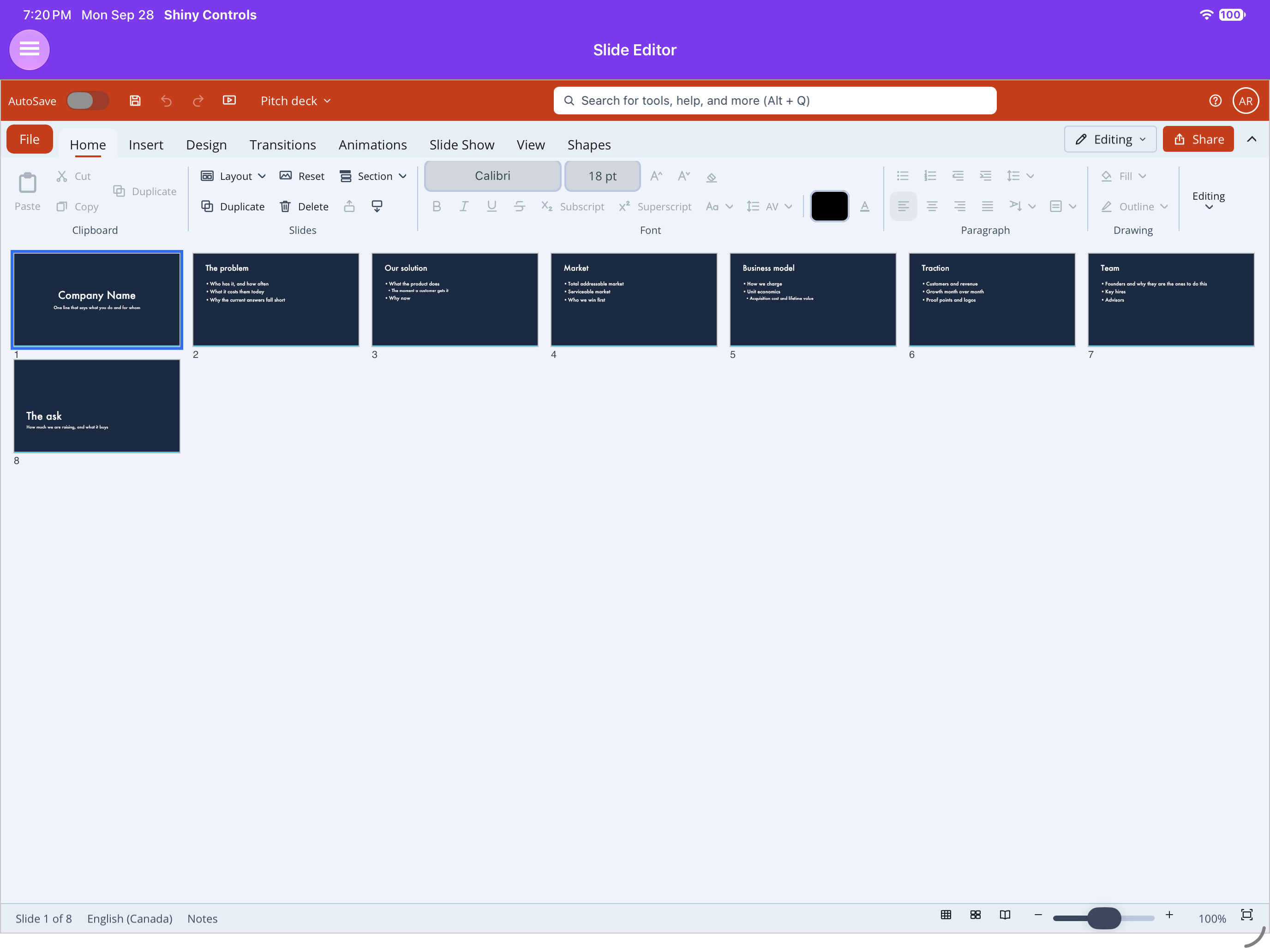Switch to the Insert tab

tap(146, 145)
